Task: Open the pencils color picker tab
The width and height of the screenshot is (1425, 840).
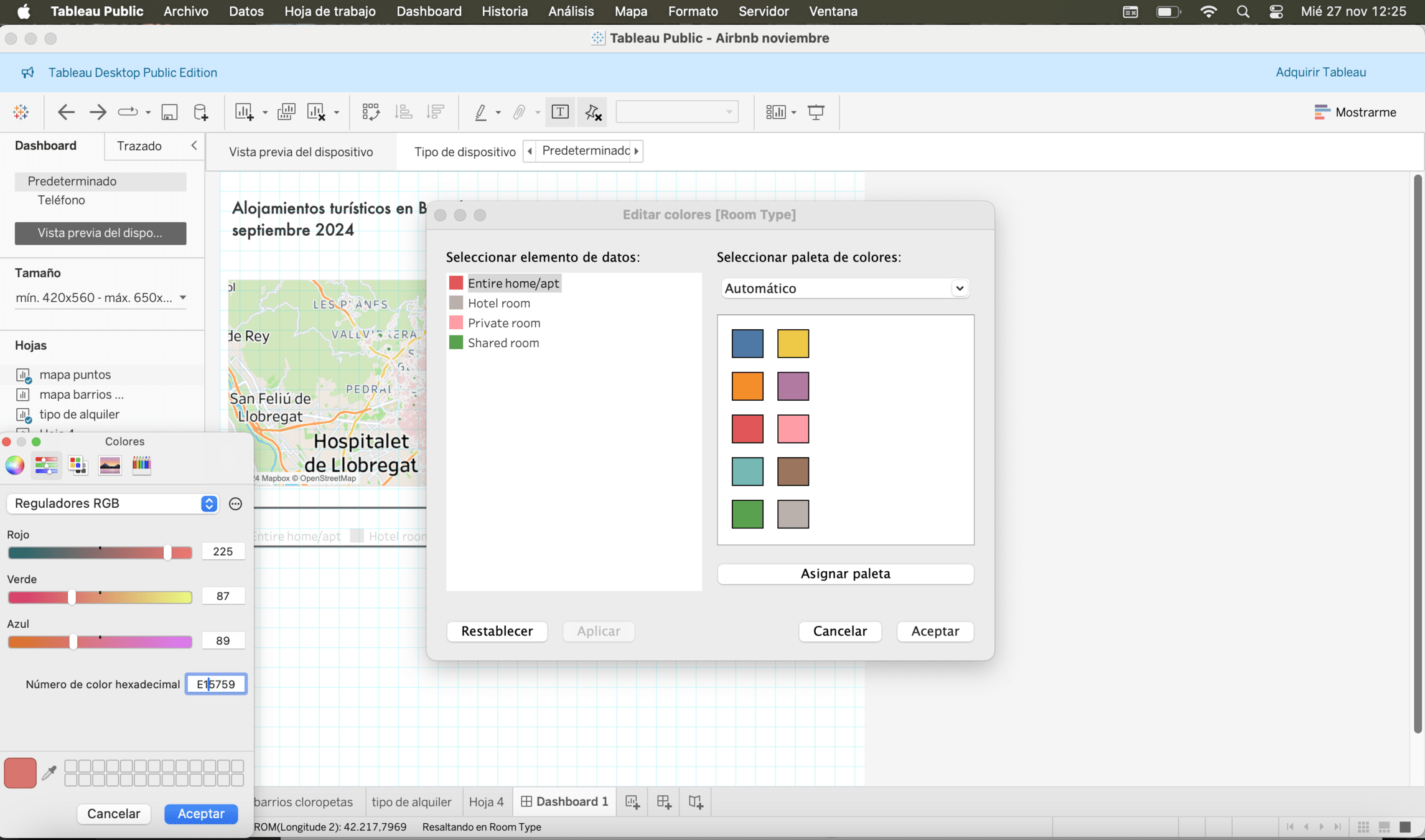Action: [141, 465]
